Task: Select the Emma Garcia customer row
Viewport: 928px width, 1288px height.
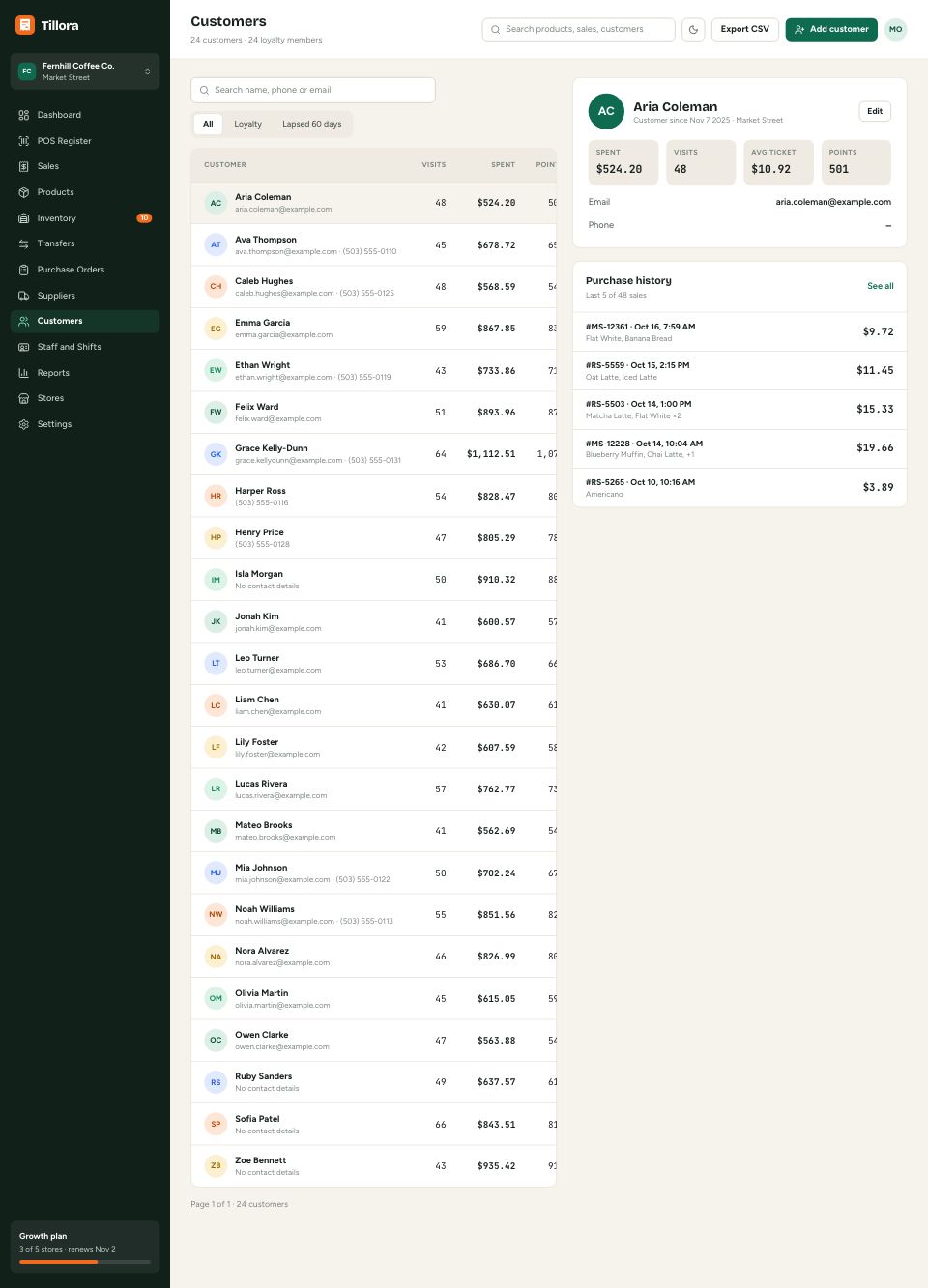Action: pos(374,329)
